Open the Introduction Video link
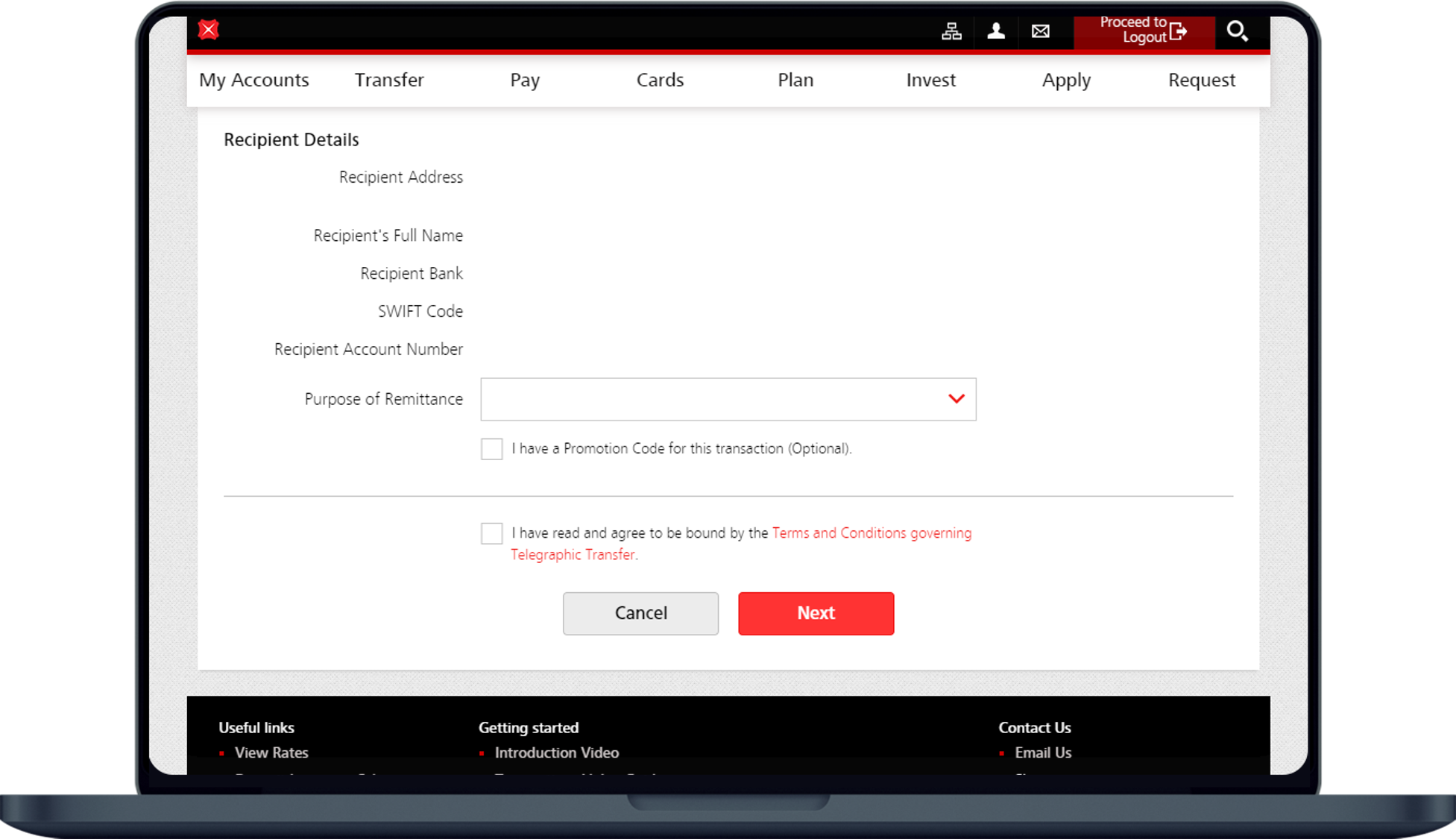The image size is (1456, 839). pos(556,752)
